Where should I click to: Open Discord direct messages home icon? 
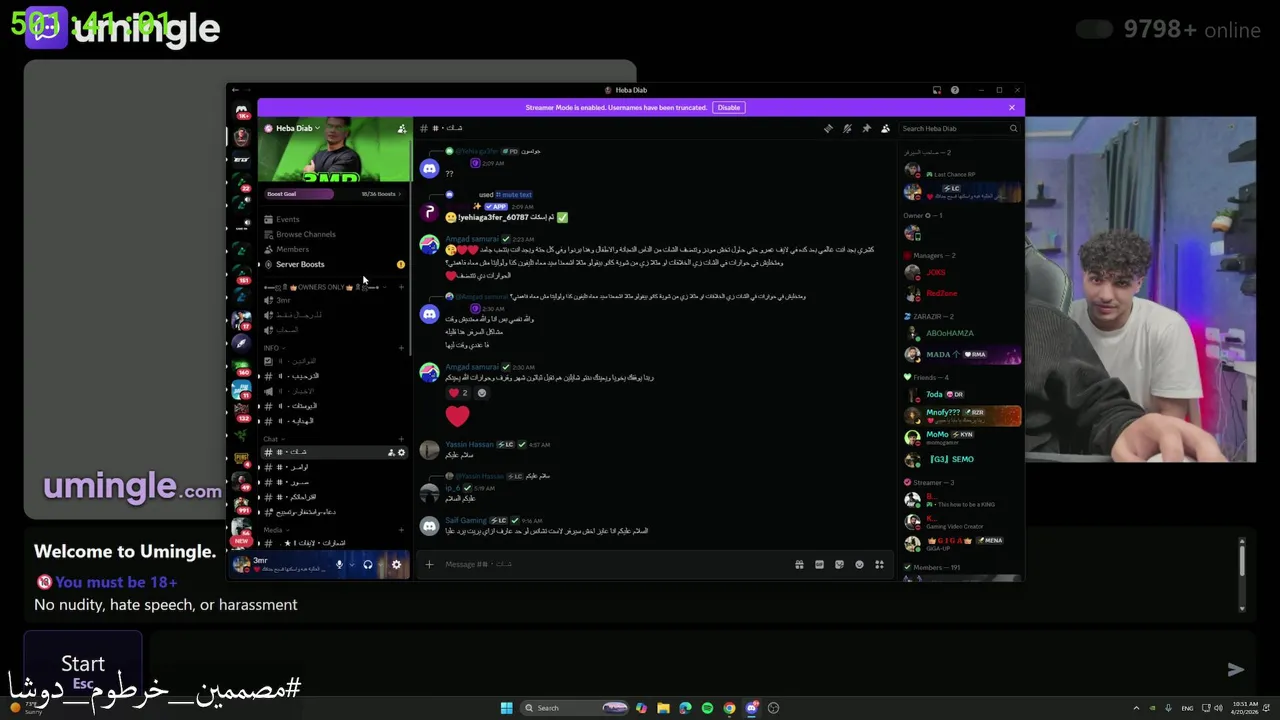coord(241,111)
